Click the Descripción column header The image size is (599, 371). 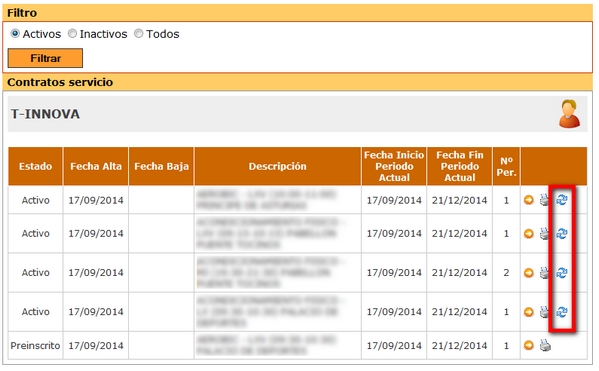pos(278,166)
